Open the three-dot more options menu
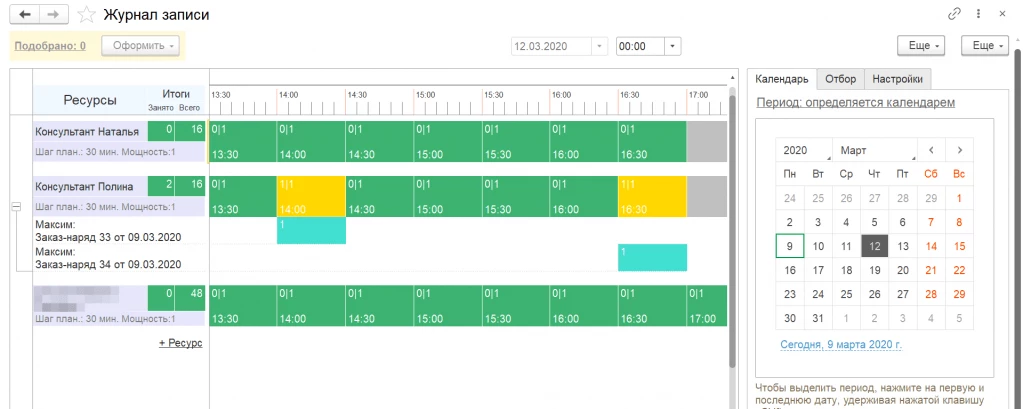Image resolution: width=1023 pixels, height=409 pixels. pyautogui.click(x=978, y=14)
